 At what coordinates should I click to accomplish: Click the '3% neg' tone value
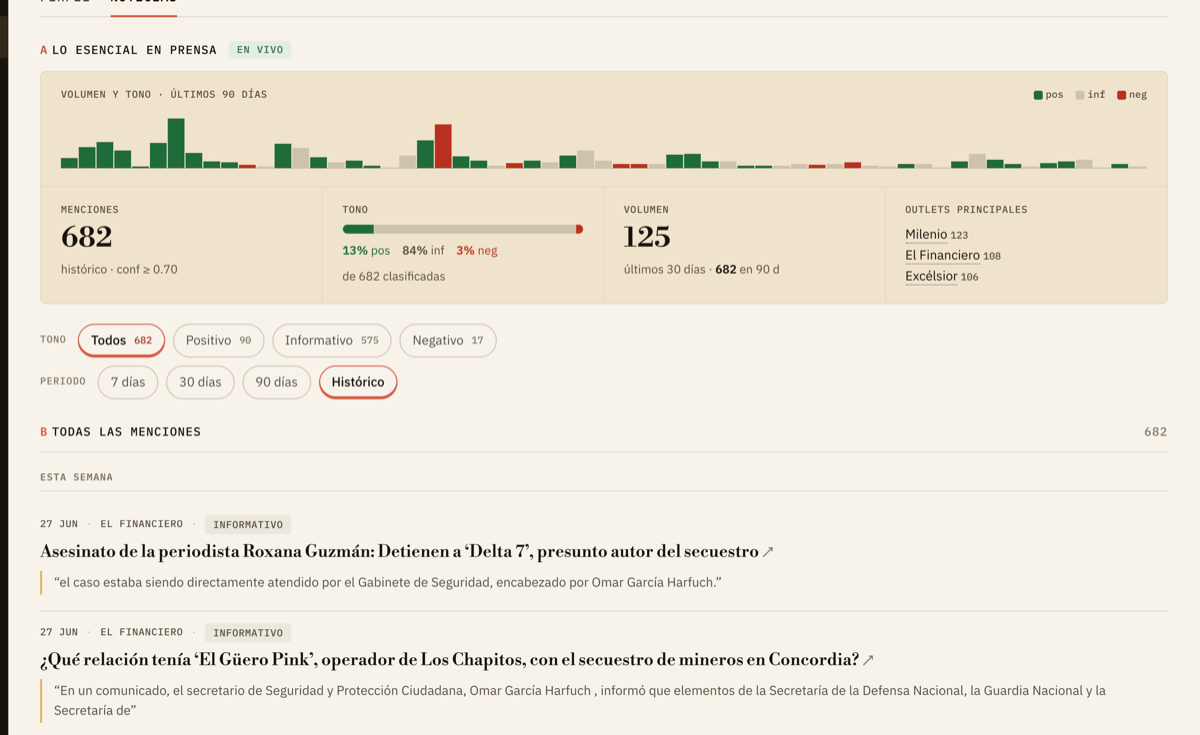(x=477, y=251)
